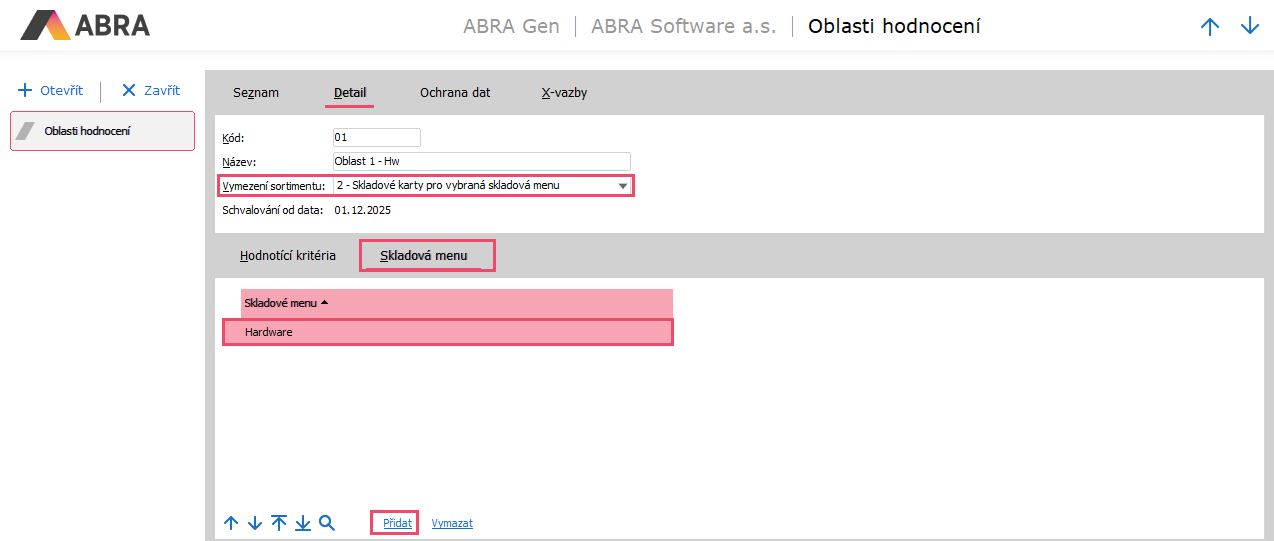Click the ABRA logo
The height and width of the screenshot is (541, 1274).
[85, 25]
